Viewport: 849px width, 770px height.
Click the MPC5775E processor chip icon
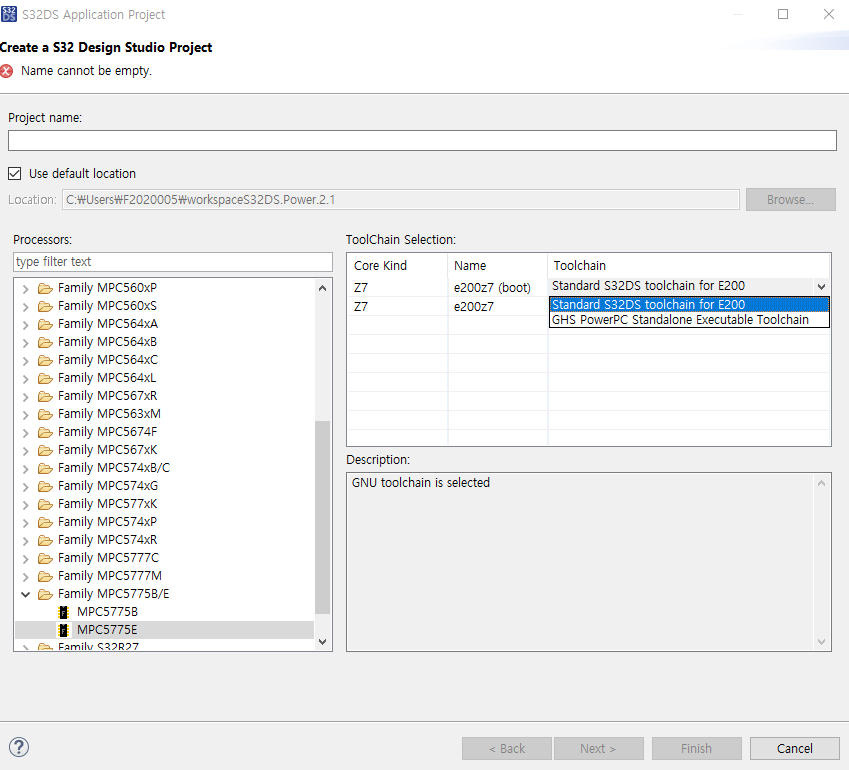tap(63, 629)
